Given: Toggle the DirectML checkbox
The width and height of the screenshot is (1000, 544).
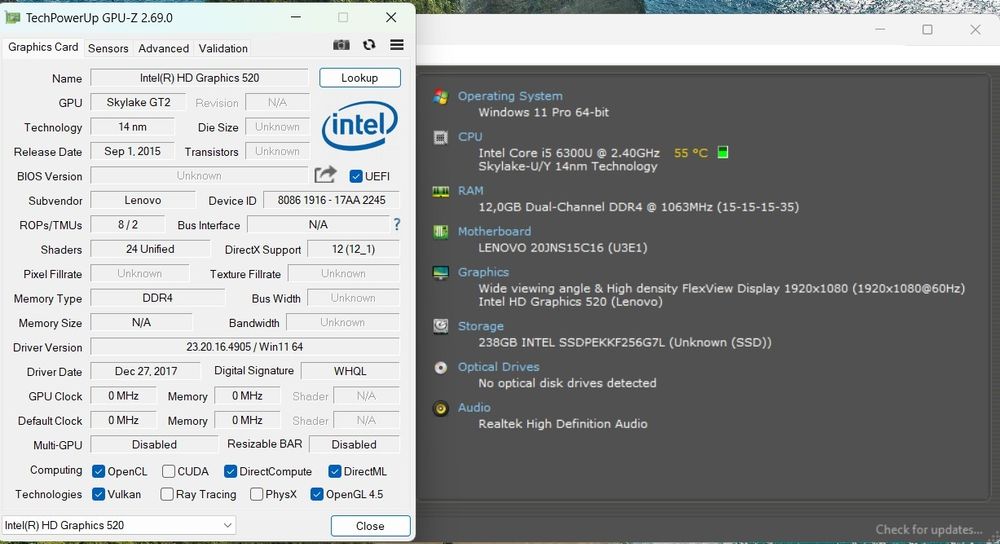Looking at the screenshot, I should pos(335,471).
